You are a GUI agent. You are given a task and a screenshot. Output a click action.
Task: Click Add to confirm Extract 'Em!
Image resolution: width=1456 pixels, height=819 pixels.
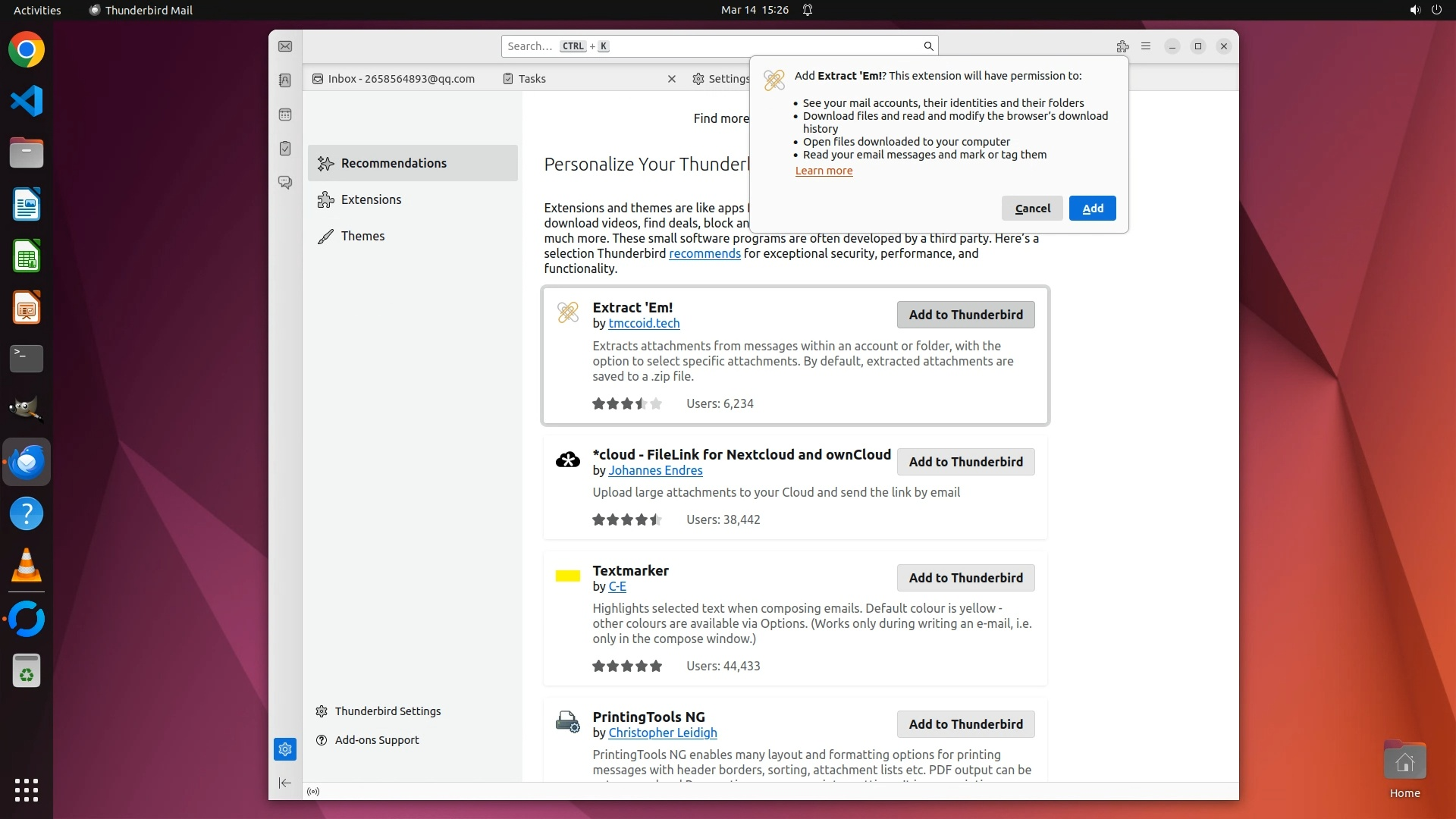tap(1092, 209)
